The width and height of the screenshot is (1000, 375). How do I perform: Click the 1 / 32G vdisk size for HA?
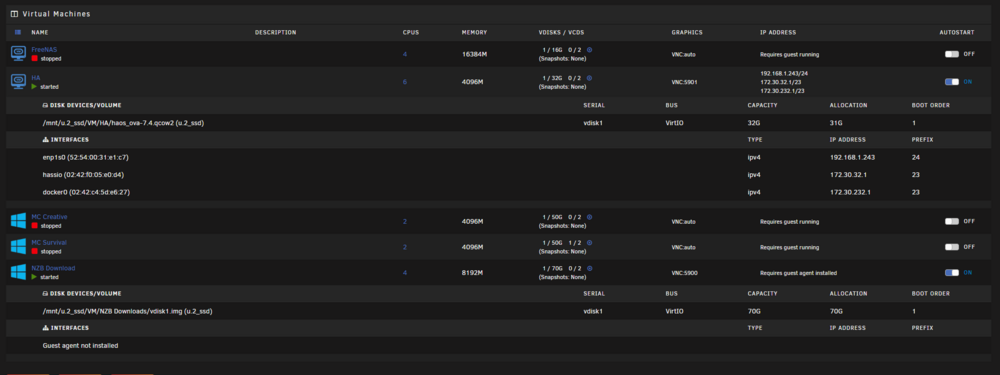[x=552, y=78]
